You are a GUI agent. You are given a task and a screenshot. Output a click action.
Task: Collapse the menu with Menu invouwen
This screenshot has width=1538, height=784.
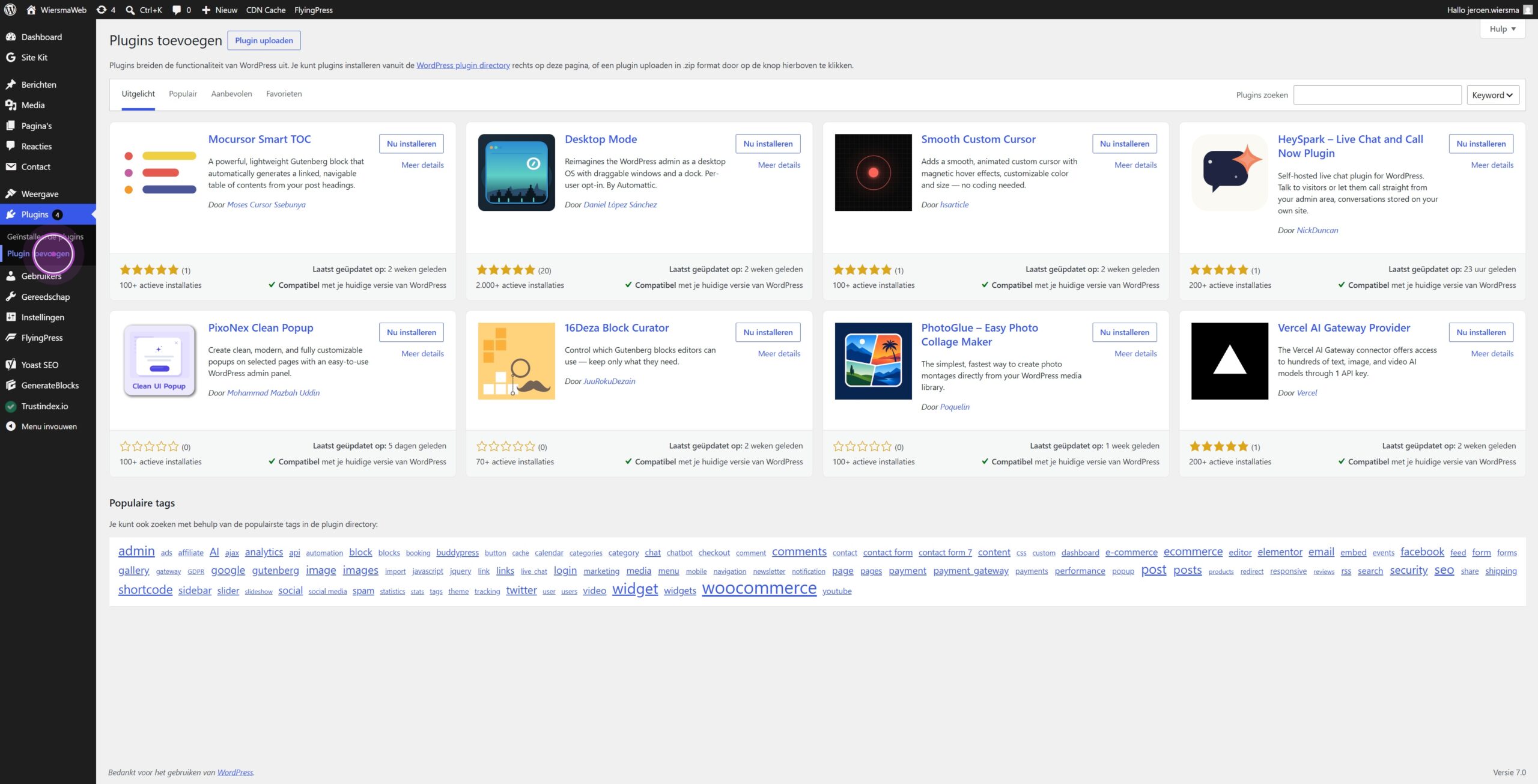[x=48, y=426]
